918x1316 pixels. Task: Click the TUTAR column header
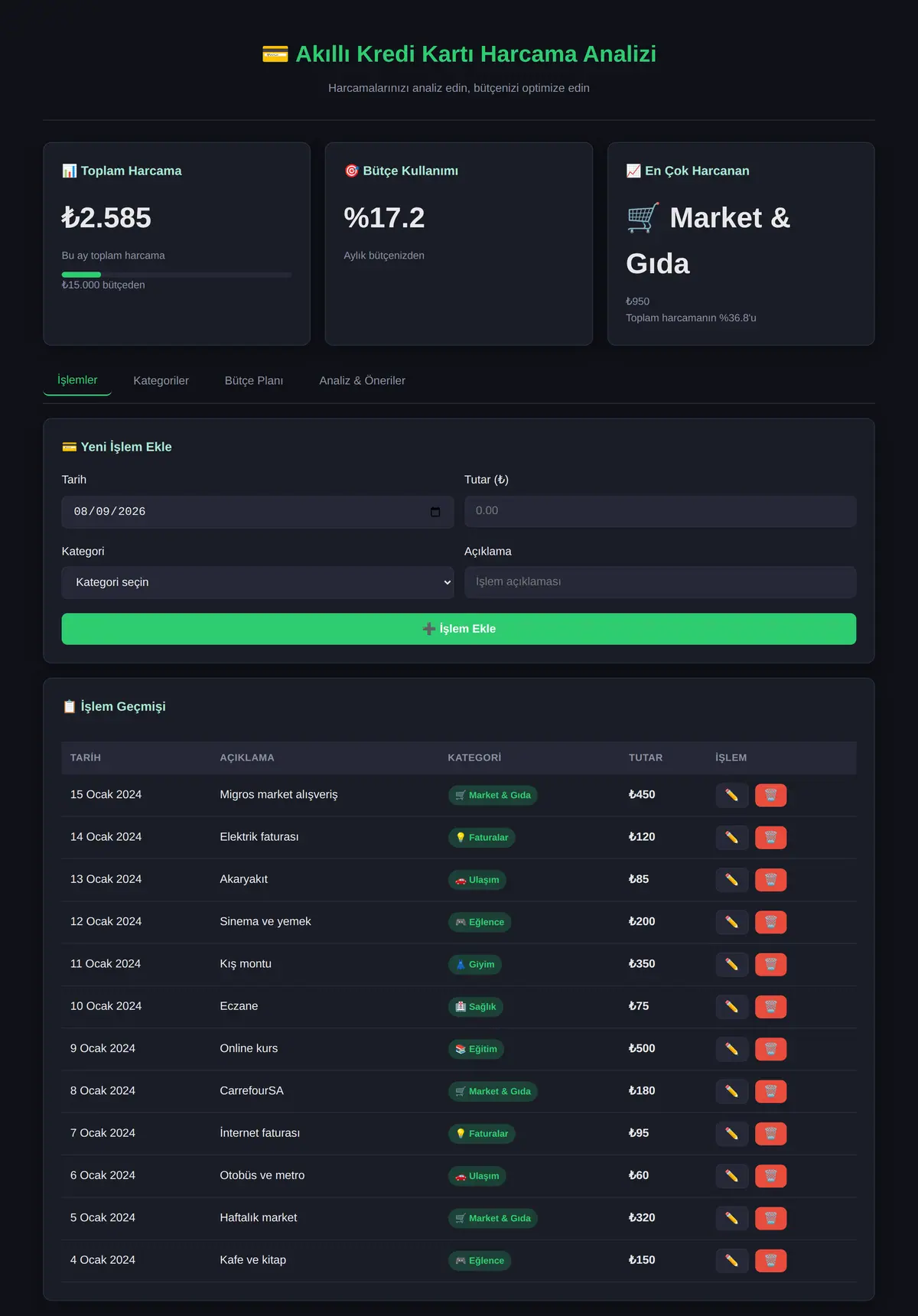pyautogui.click(x=646, y=757)
